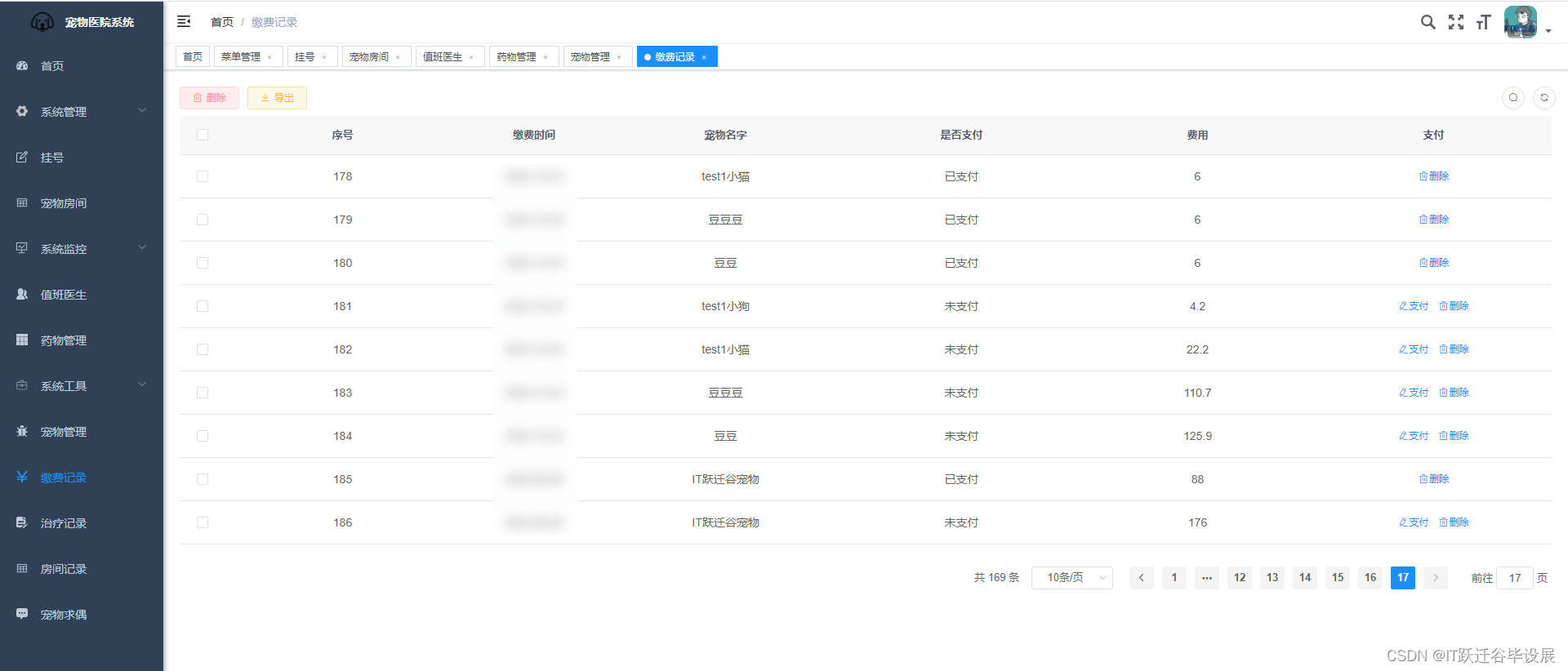Click the yellow 导出 export button
Viewport: 1568px width, 671px height.
pos(277,98)
